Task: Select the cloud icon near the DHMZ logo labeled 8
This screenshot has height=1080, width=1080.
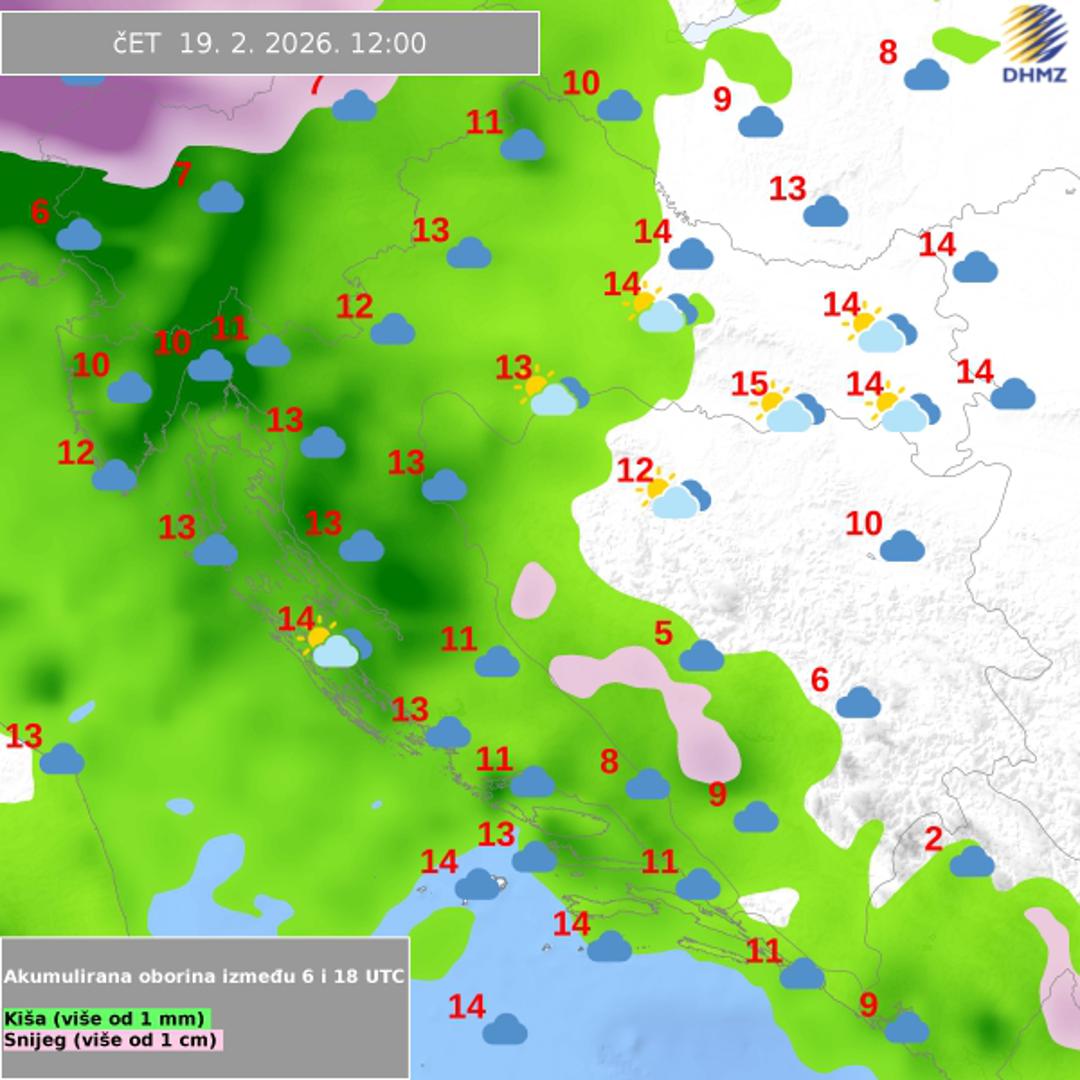Action: (x=926, y=74)
